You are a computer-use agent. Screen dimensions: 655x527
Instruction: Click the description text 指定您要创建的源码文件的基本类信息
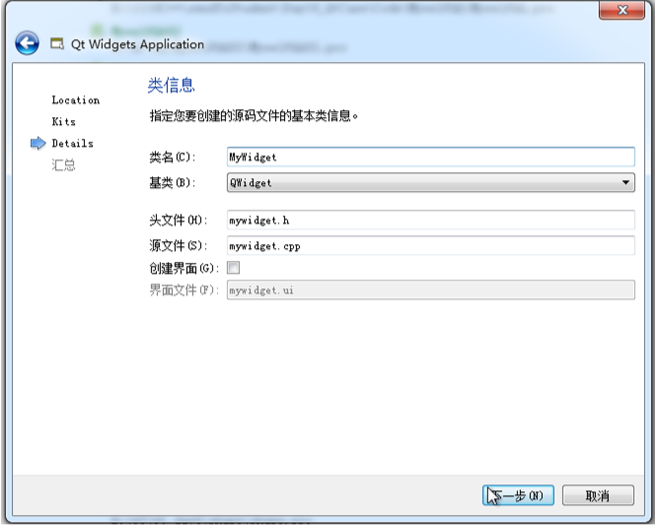(254, 116)
